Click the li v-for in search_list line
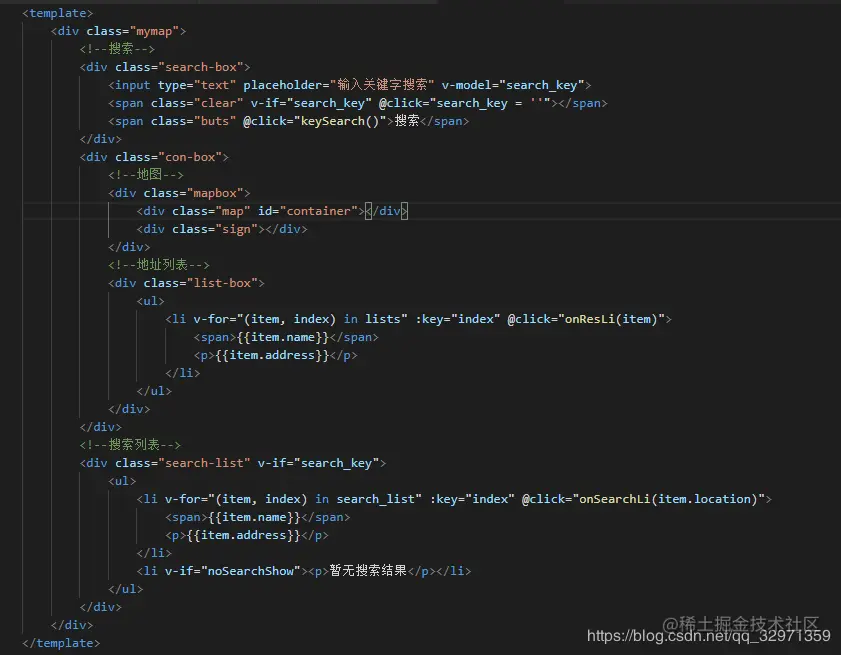The image size is (841, 655). (x=454, y=499)
